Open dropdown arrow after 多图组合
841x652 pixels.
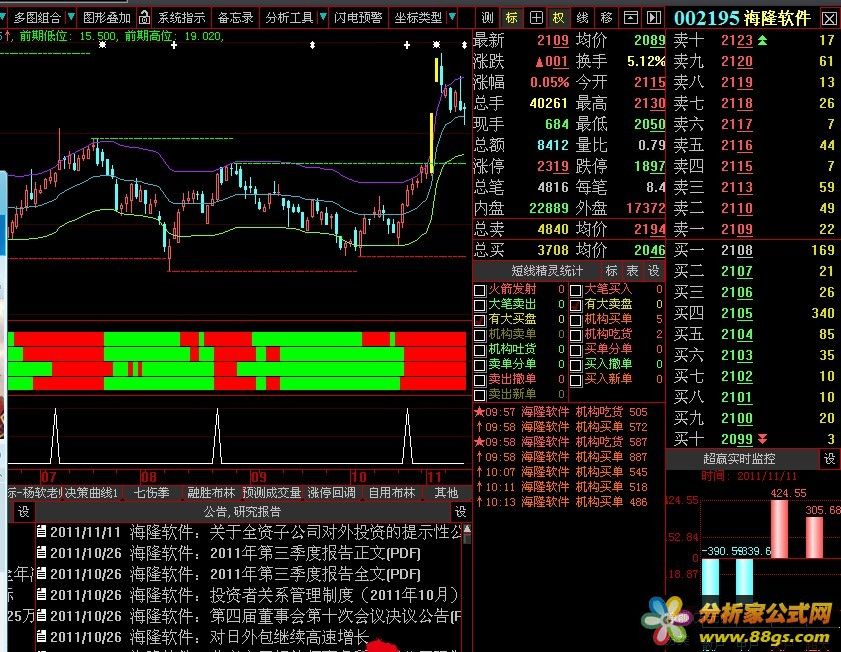point(71,17)
